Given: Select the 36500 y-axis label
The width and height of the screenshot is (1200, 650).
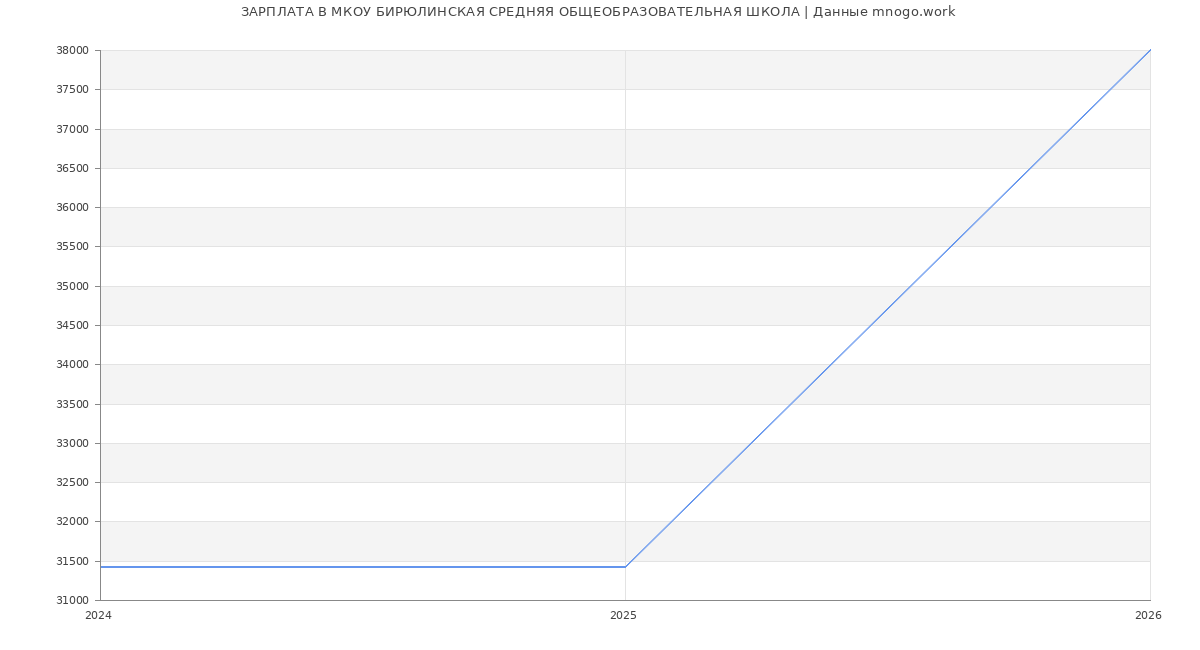Looking at the screenshot, I should point(72,169).
